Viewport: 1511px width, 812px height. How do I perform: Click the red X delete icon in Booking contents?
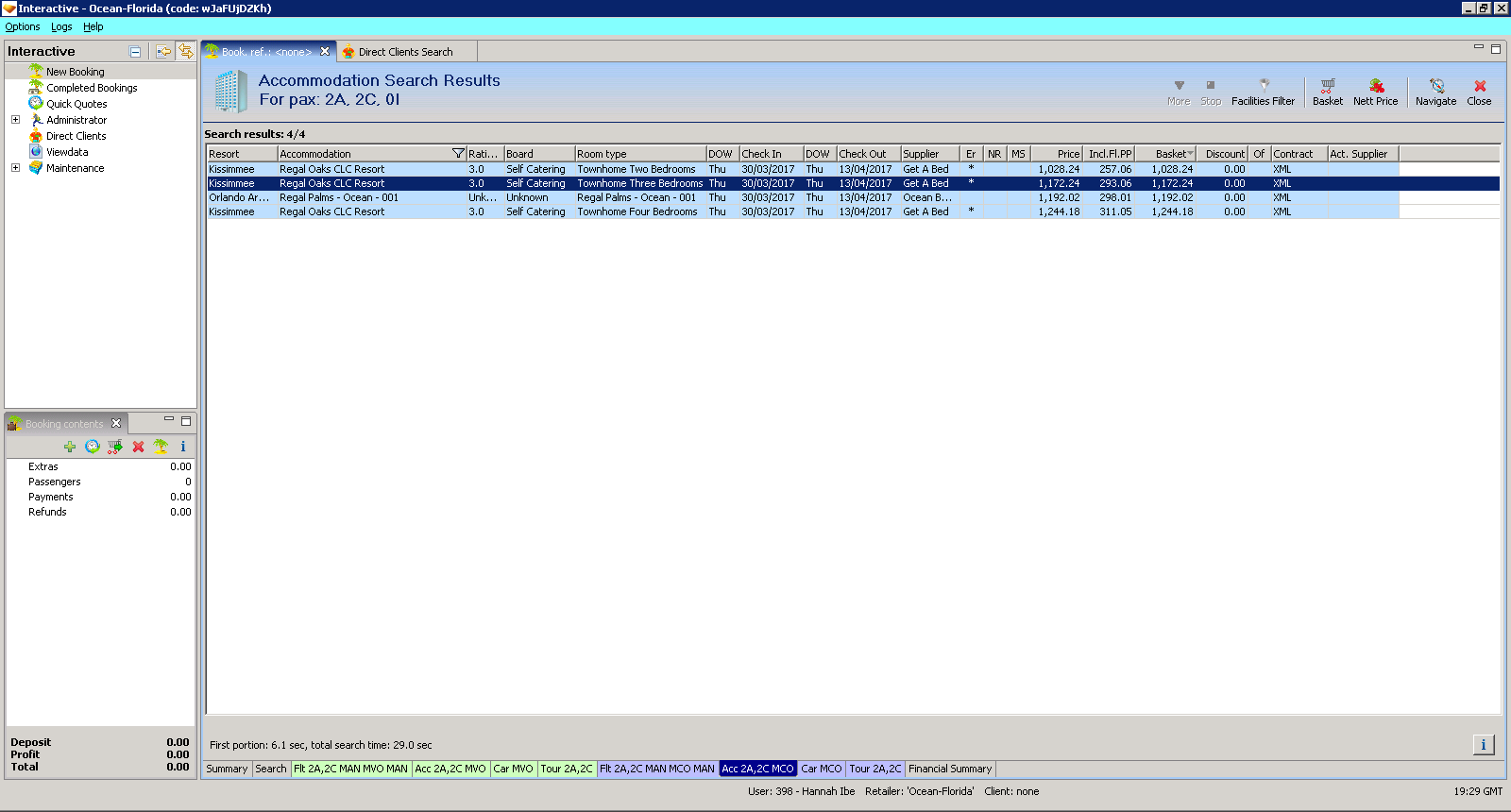tap(138, 447)
